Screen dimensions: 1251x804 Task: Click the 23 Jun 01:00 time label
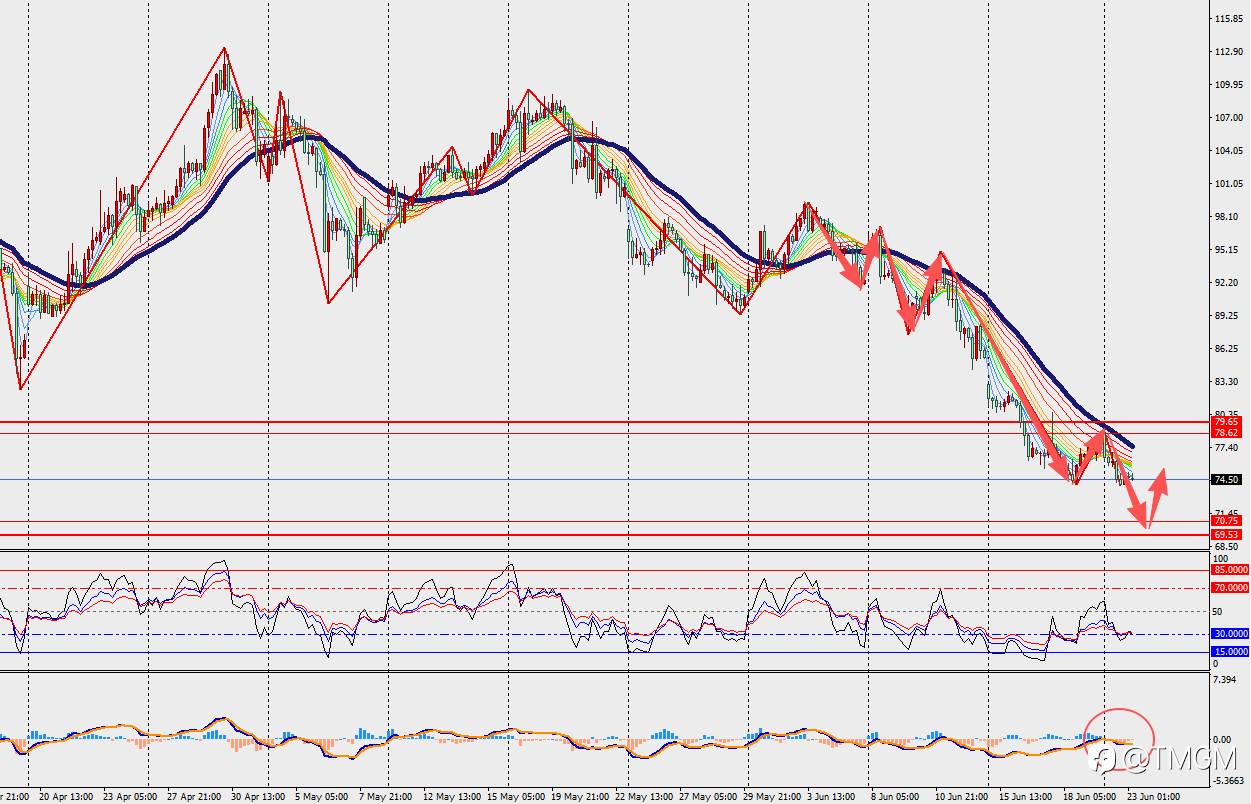1152,797
